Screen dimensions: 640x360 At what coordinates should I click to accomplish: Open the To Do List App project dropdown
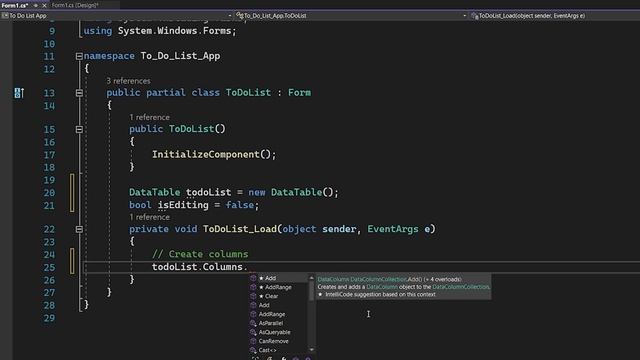pos(116,16)
